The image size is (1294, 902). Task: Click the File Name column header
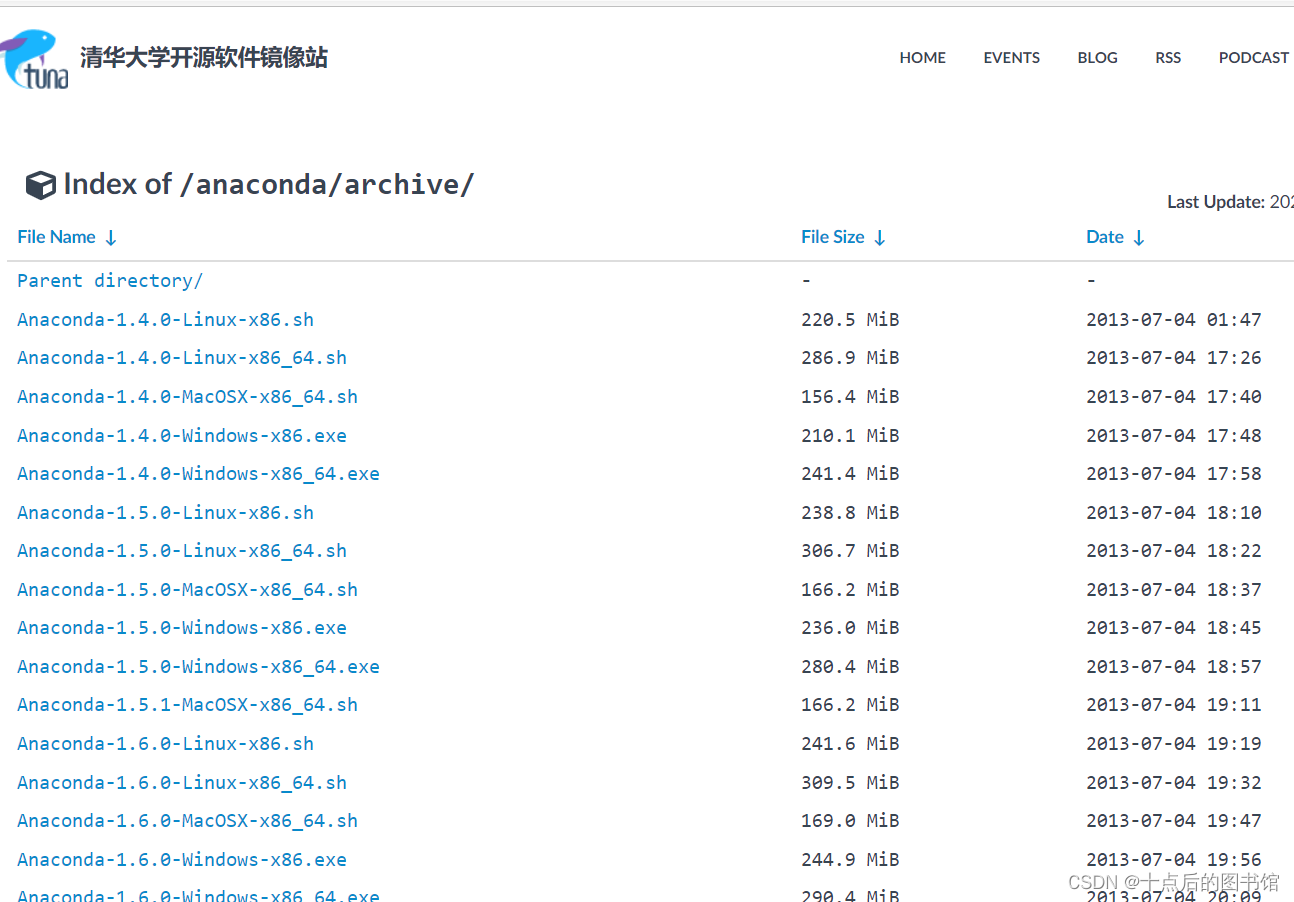(x=56, y=237)
